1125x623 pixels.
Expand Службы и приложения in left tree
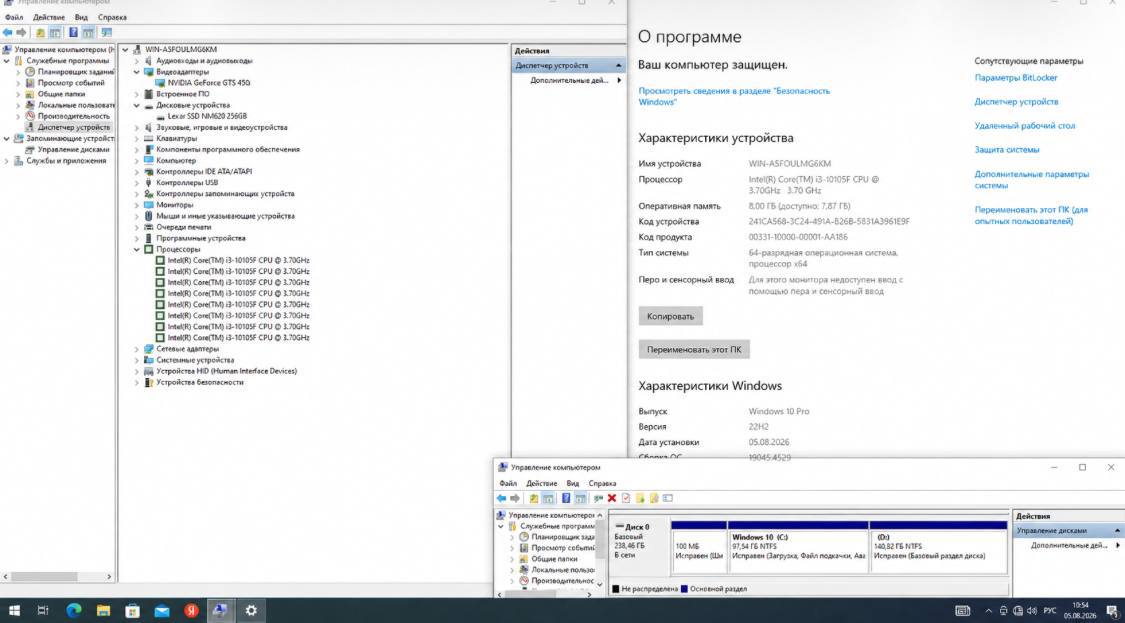click(x=7, y=161)
